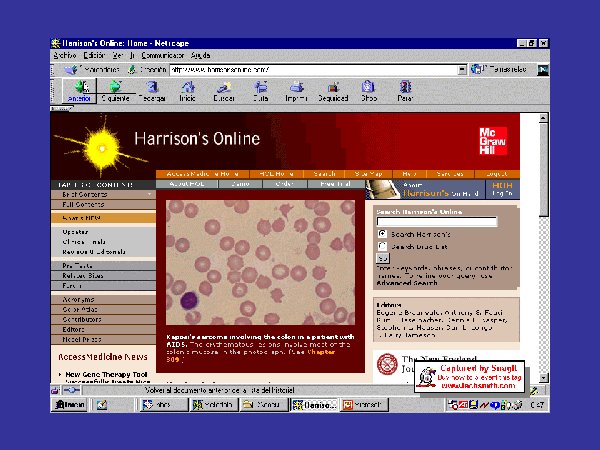Click the page scrollbar up arrow
The height and width of the screenshot is (450, 600).
[x=543, y=118]
